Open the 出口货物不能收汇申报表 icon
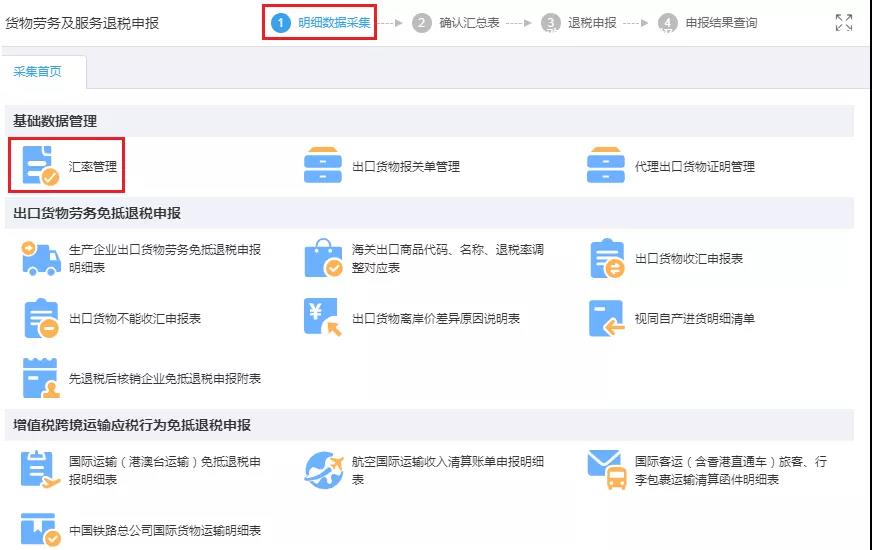The height and width of the screenshot is (550, 872). (x=42, y=318)
